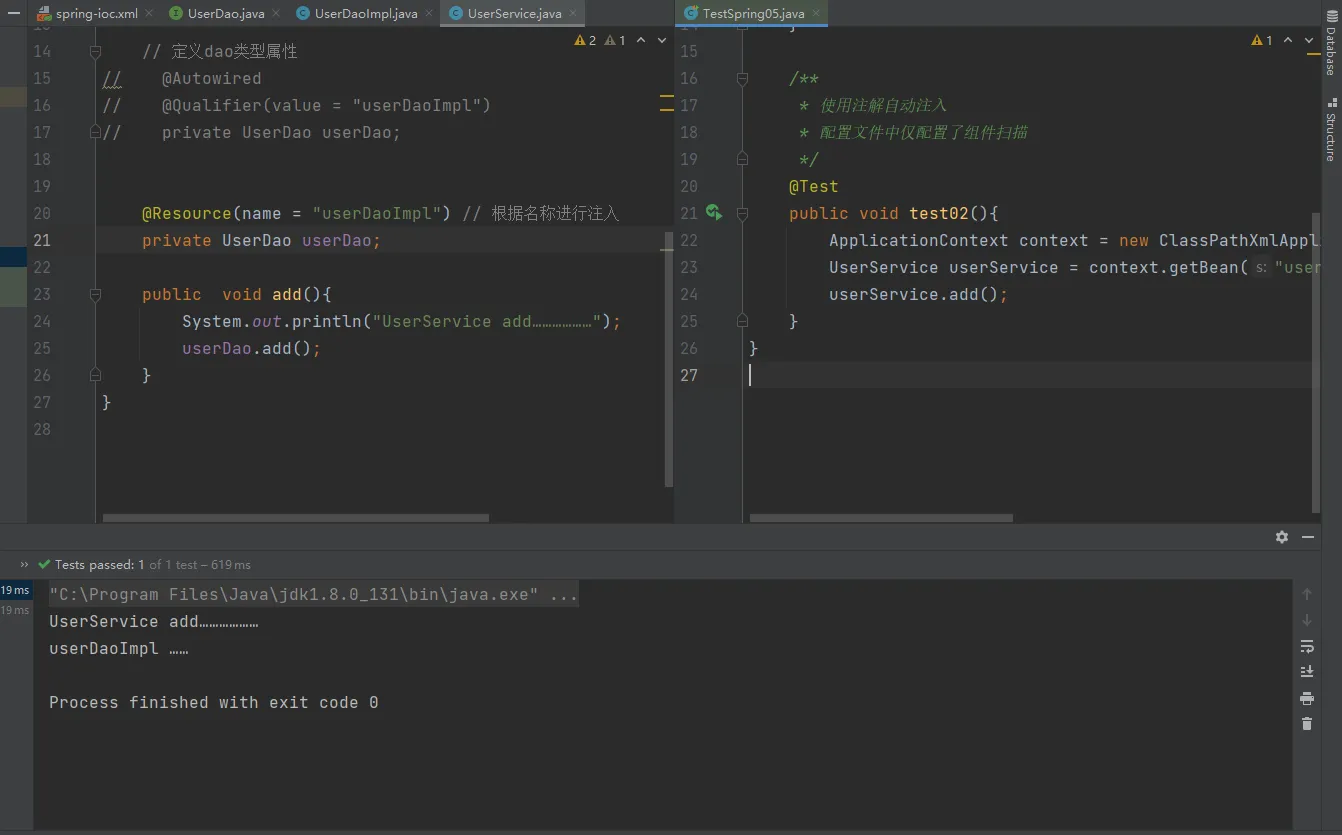
Task: Go to previous highlighted error in TestSpring05 editor
Action: point(1288,41)
